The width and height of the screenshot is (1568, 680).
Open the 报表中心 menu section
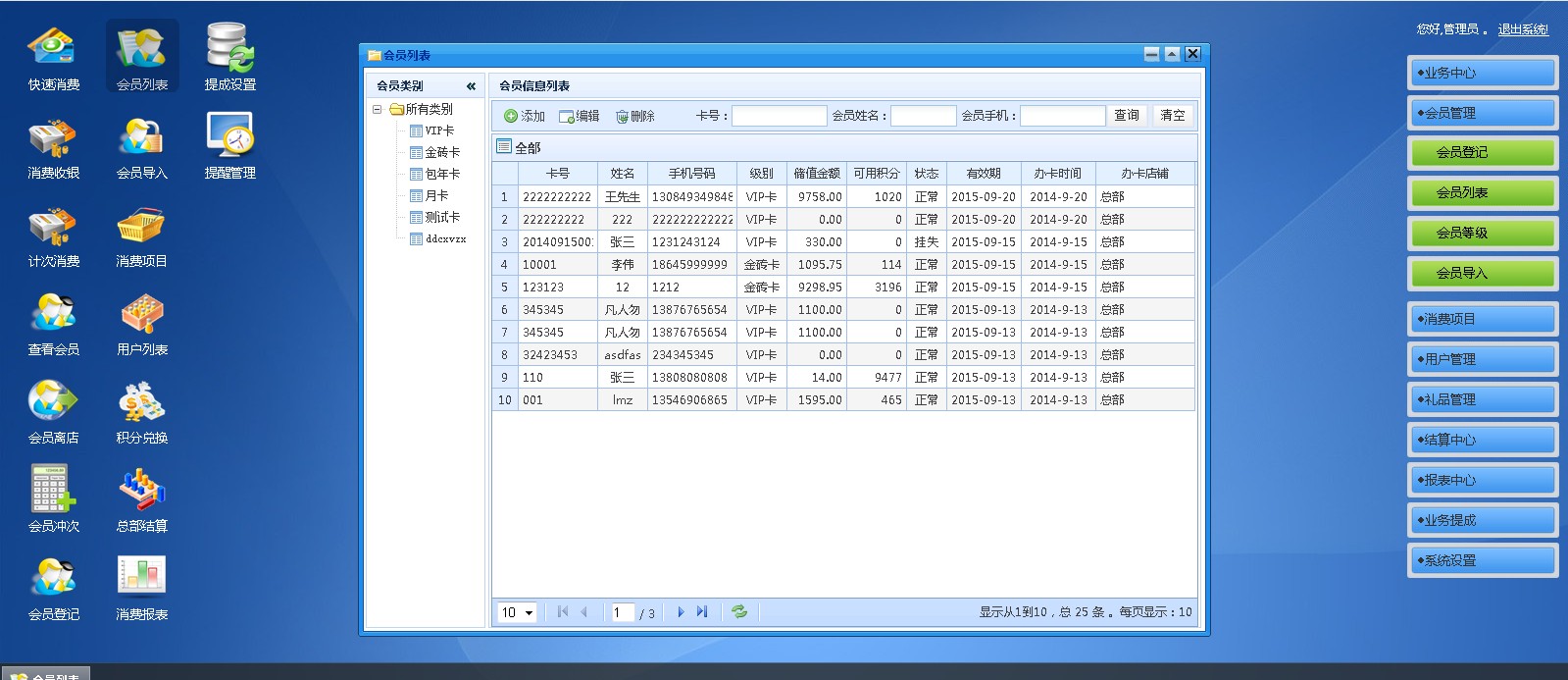(1482, 480)
